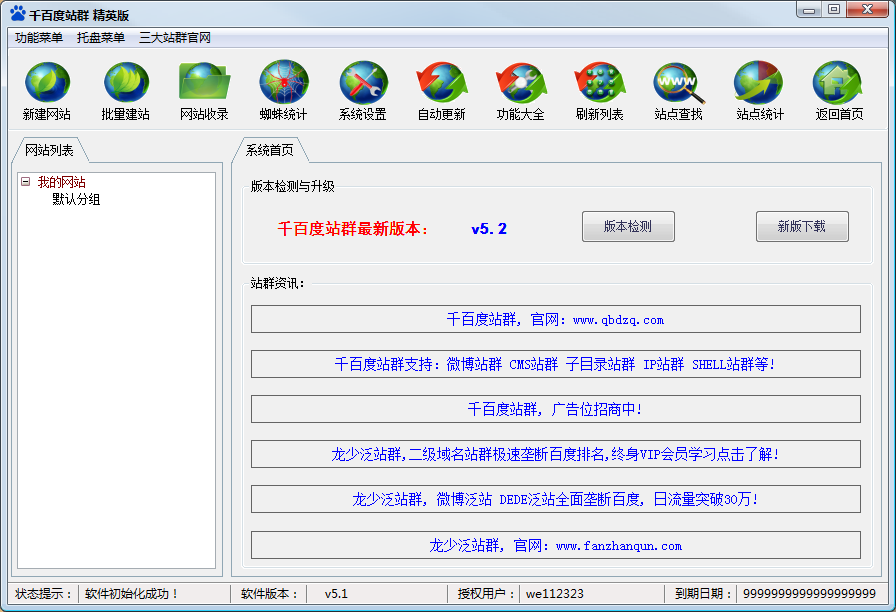This screenshot has width=896, height=612.
Task: Open 批量建站 batch site creation icon
Action: pos(126,82)
